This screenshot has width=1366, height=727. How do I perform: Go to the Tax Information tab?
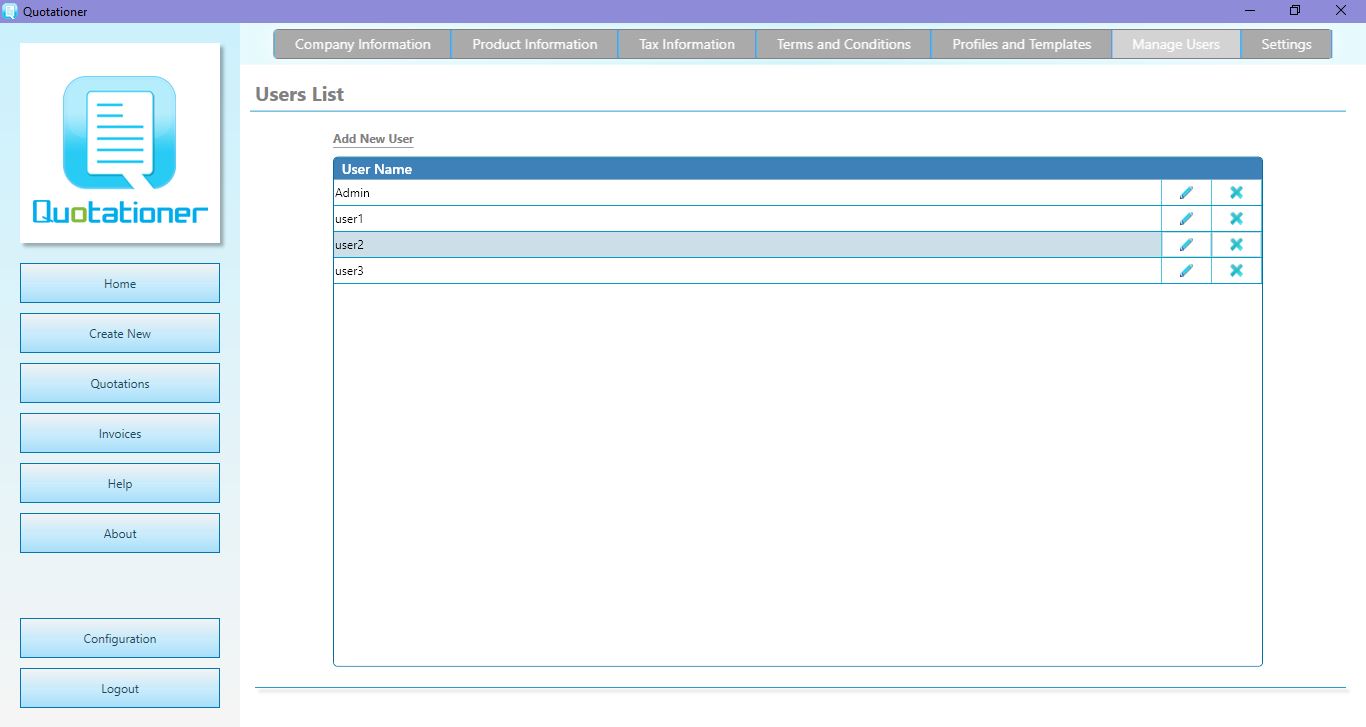point(686,44)
